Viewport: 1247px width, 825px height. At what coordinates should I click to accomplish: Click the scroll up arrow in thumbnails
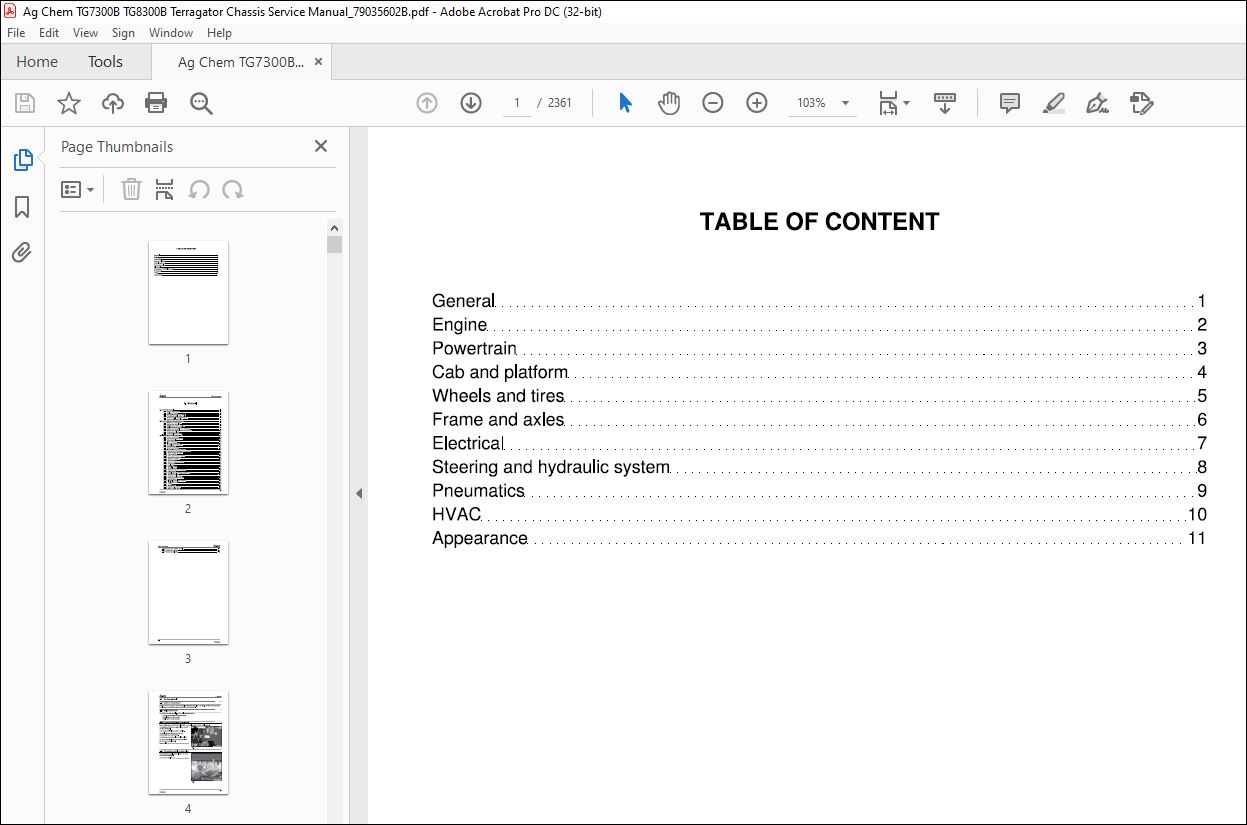[x=335, y=228]
